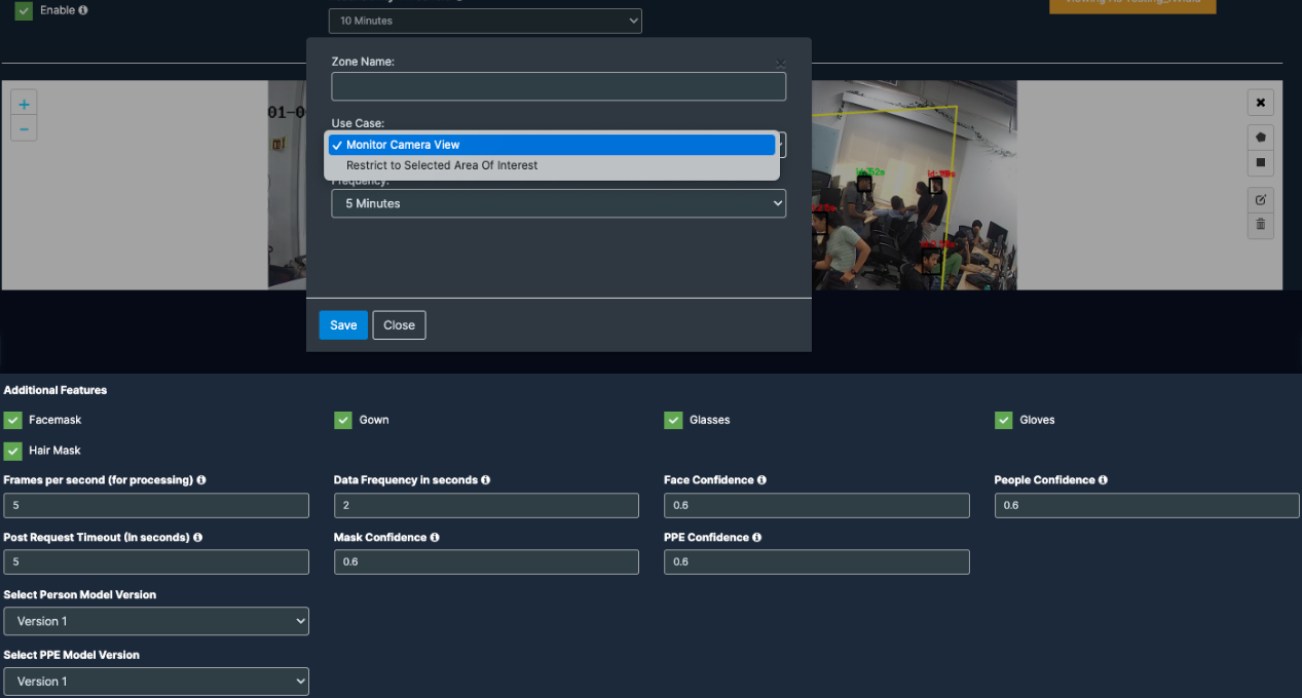The image size is (1302, 698).
Task: Focus the Zone Name input field
Action: click(558, 87)
